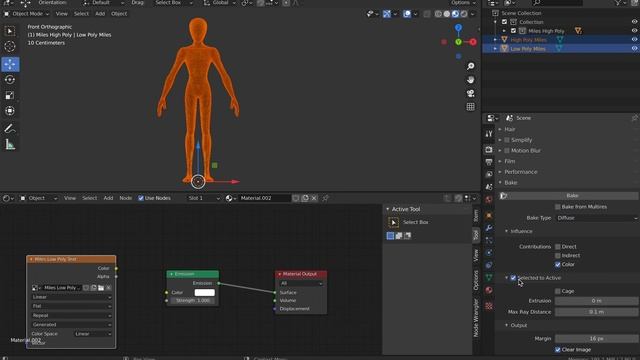This screenshot has height=360, width=640.
Task: Open the Tool properties tab icon
Action: (489, 134)
